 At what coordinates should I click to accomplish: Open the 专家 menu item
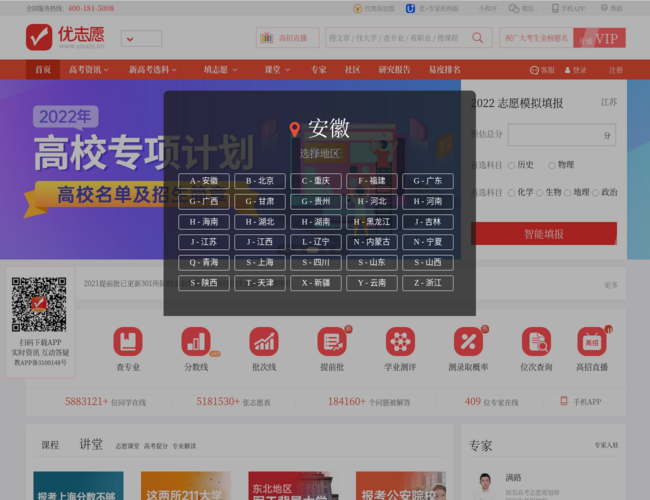(x=319, y=70)
